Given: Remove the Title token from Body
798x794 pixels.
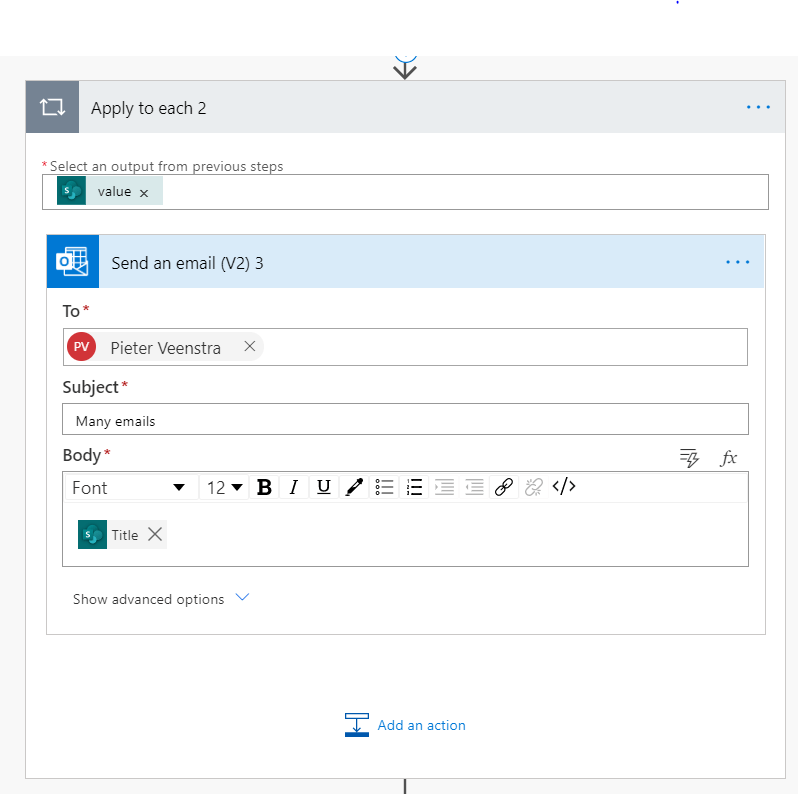Looking at the screenshot, I should pyautogui.click(x=155, y=534).
